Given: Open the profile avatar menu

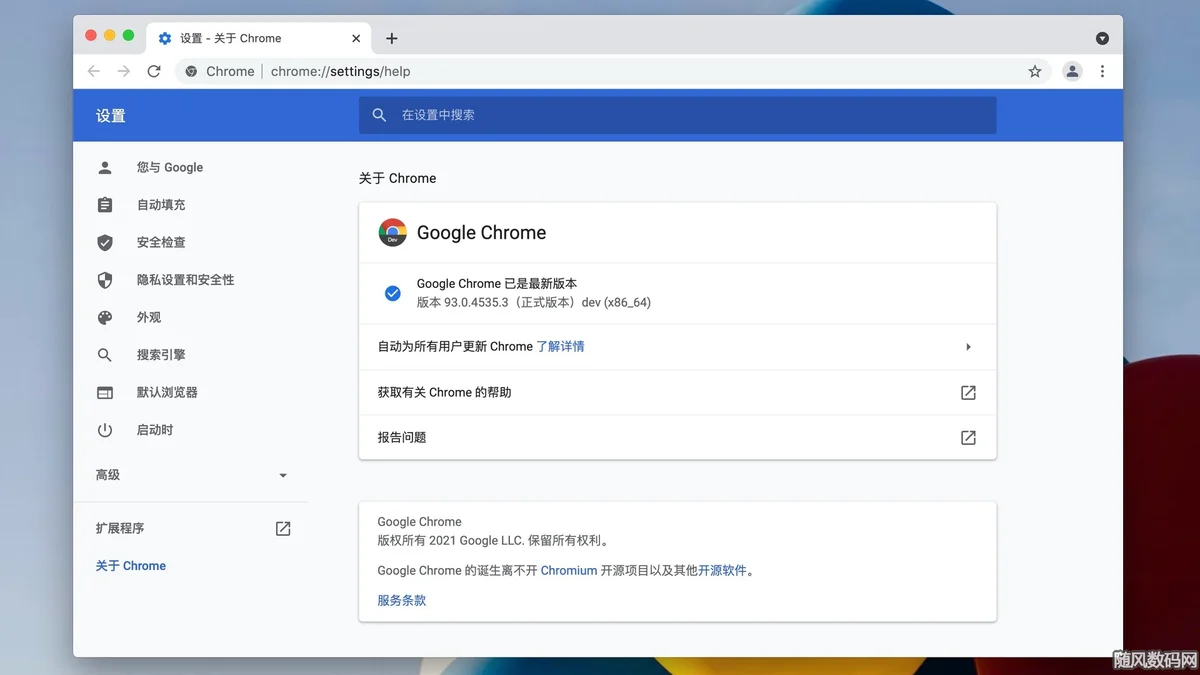Looking at the screenshot, I should coord(1072,71).
